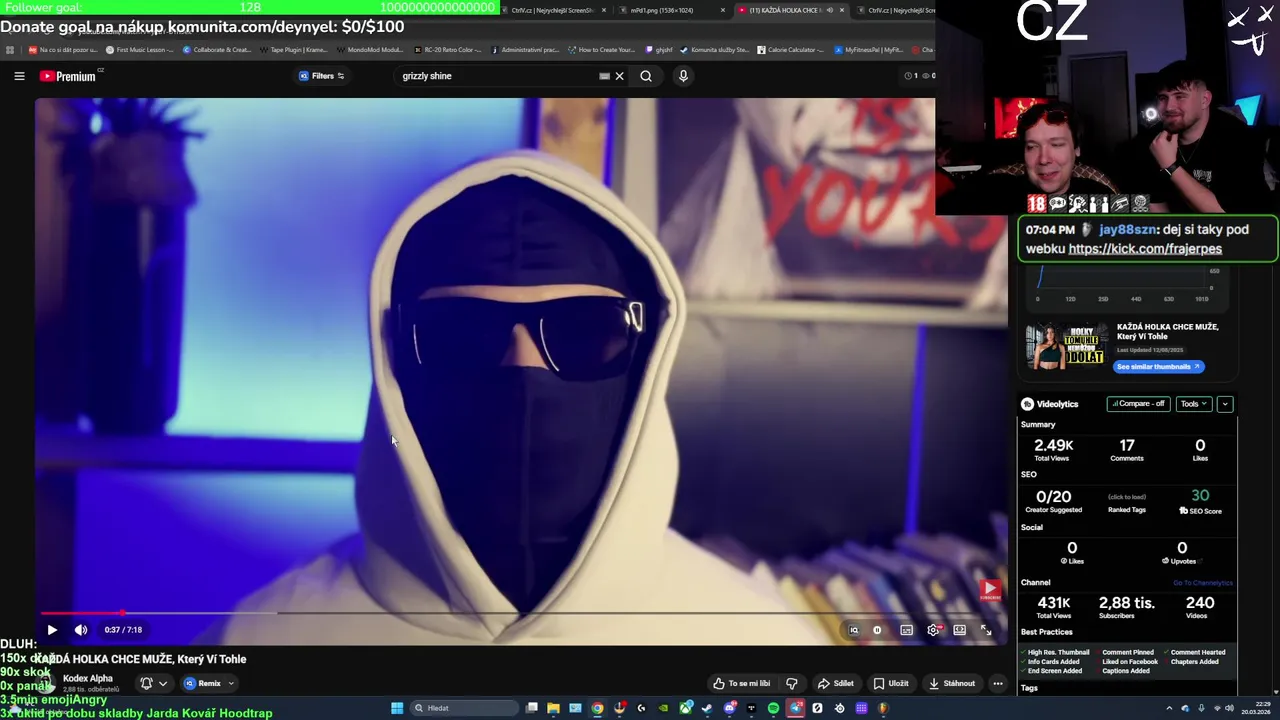Open the taskbar clock and date
This screenshot has width=1280, height=720.
1257,708
